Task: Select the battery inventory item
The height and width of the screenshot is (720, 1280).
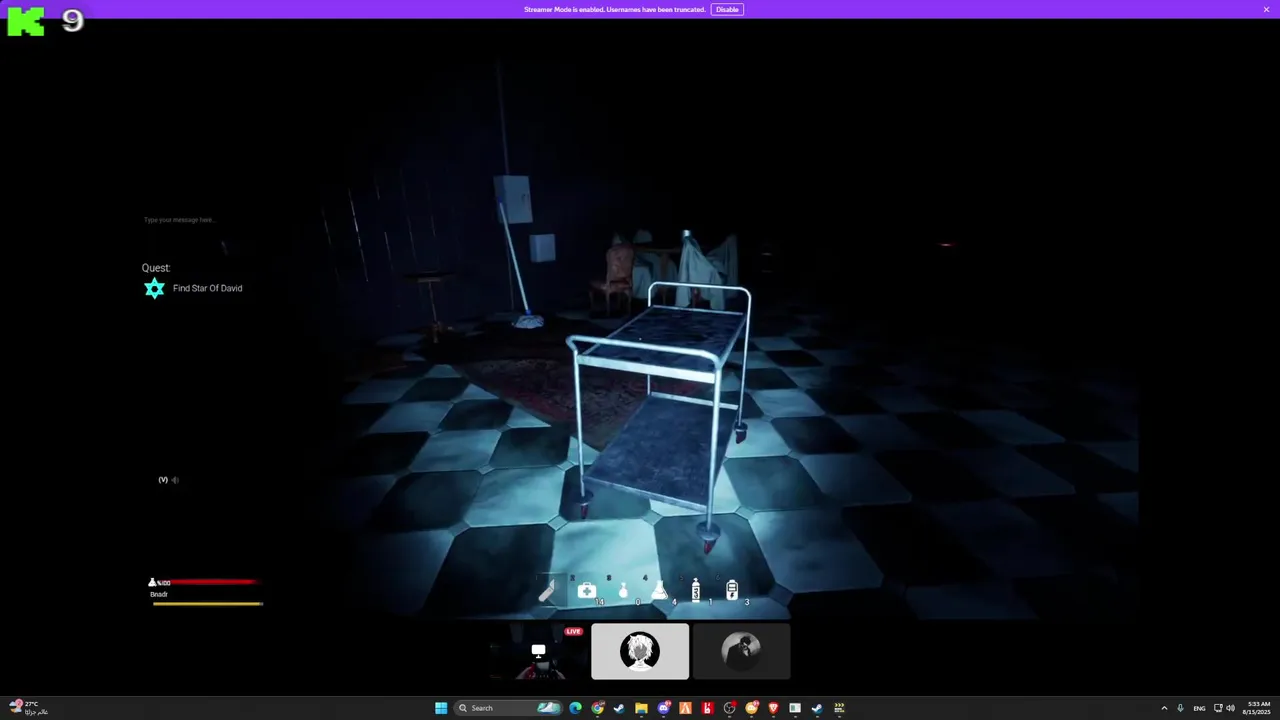Action: pos(732,590)
